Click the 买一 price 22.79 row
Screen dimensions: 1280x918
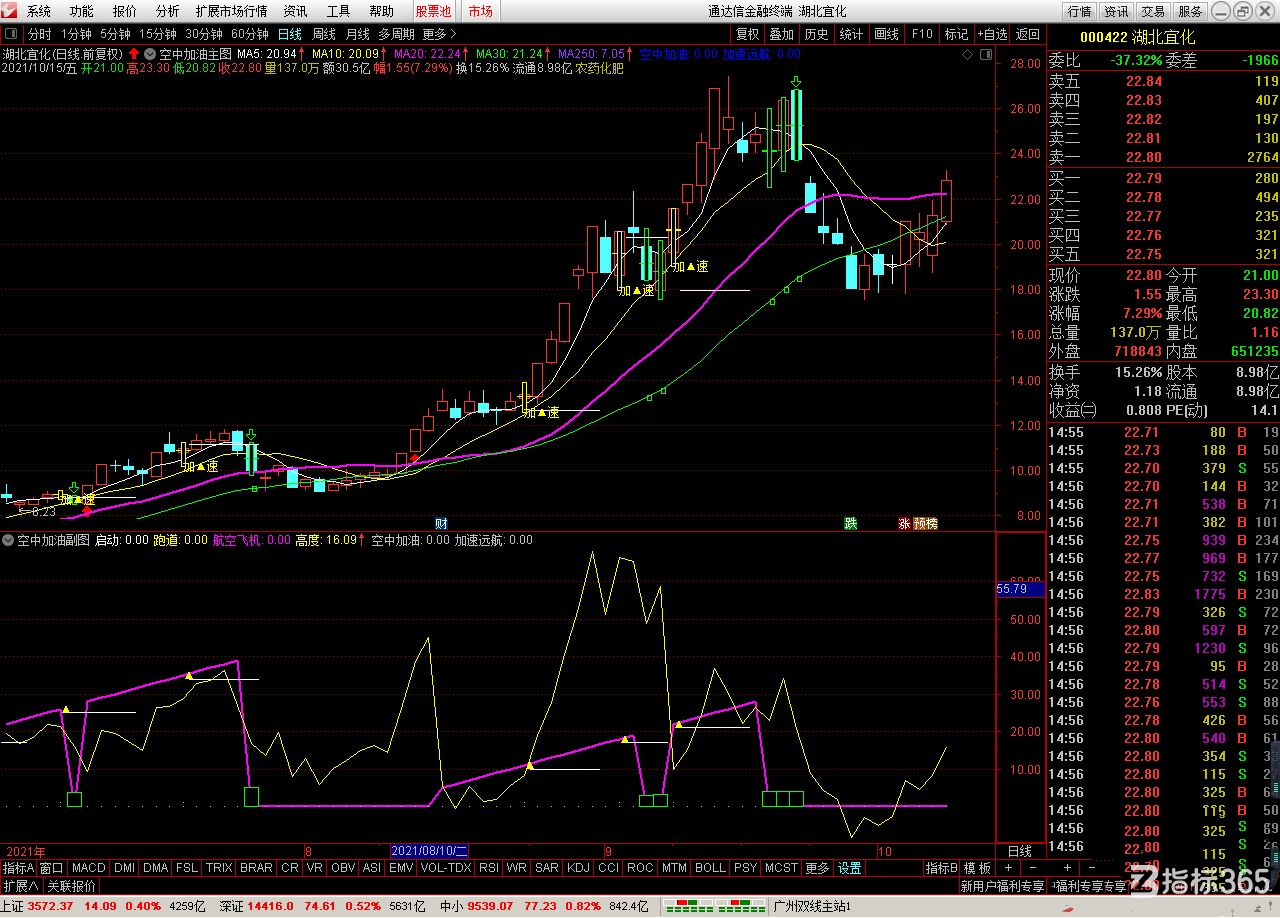[1163, 178]
